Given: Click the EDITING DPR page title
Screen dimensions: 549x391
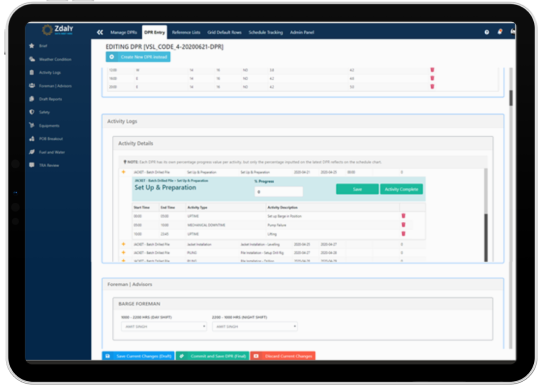Looking at the screenshot, I should pyautogui.click(x=165, y=47).
